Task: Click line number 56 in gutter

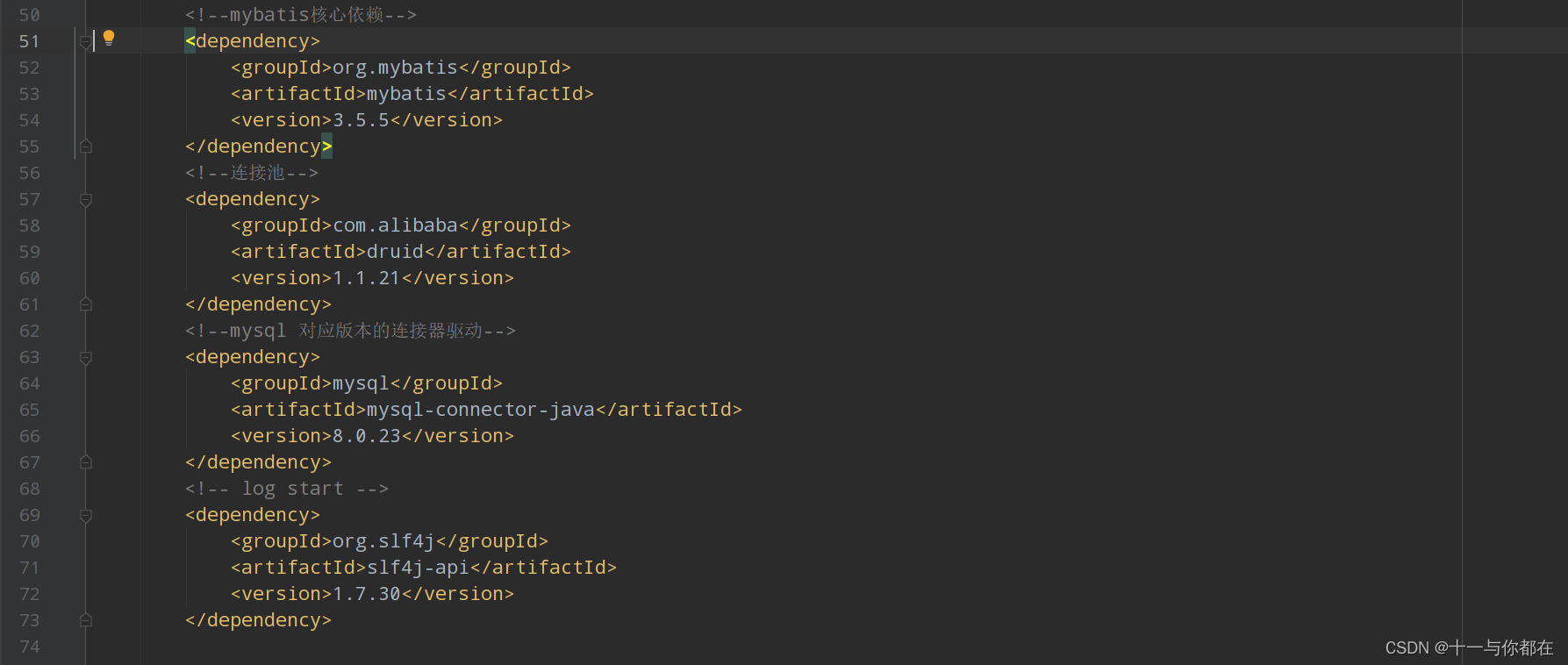Action: tap(30, 173)
